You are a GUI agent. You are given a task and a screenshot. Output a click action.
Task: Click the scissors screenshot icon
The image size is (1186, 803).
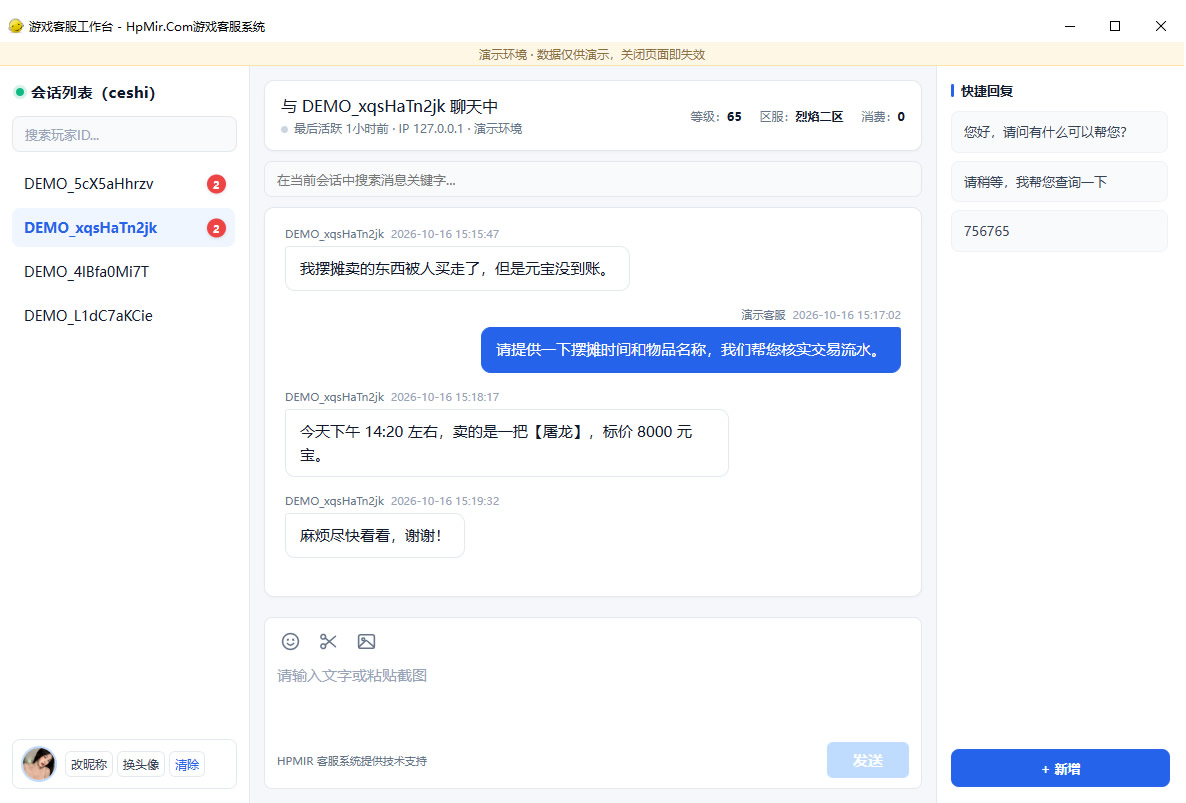(x=328, y=641)
